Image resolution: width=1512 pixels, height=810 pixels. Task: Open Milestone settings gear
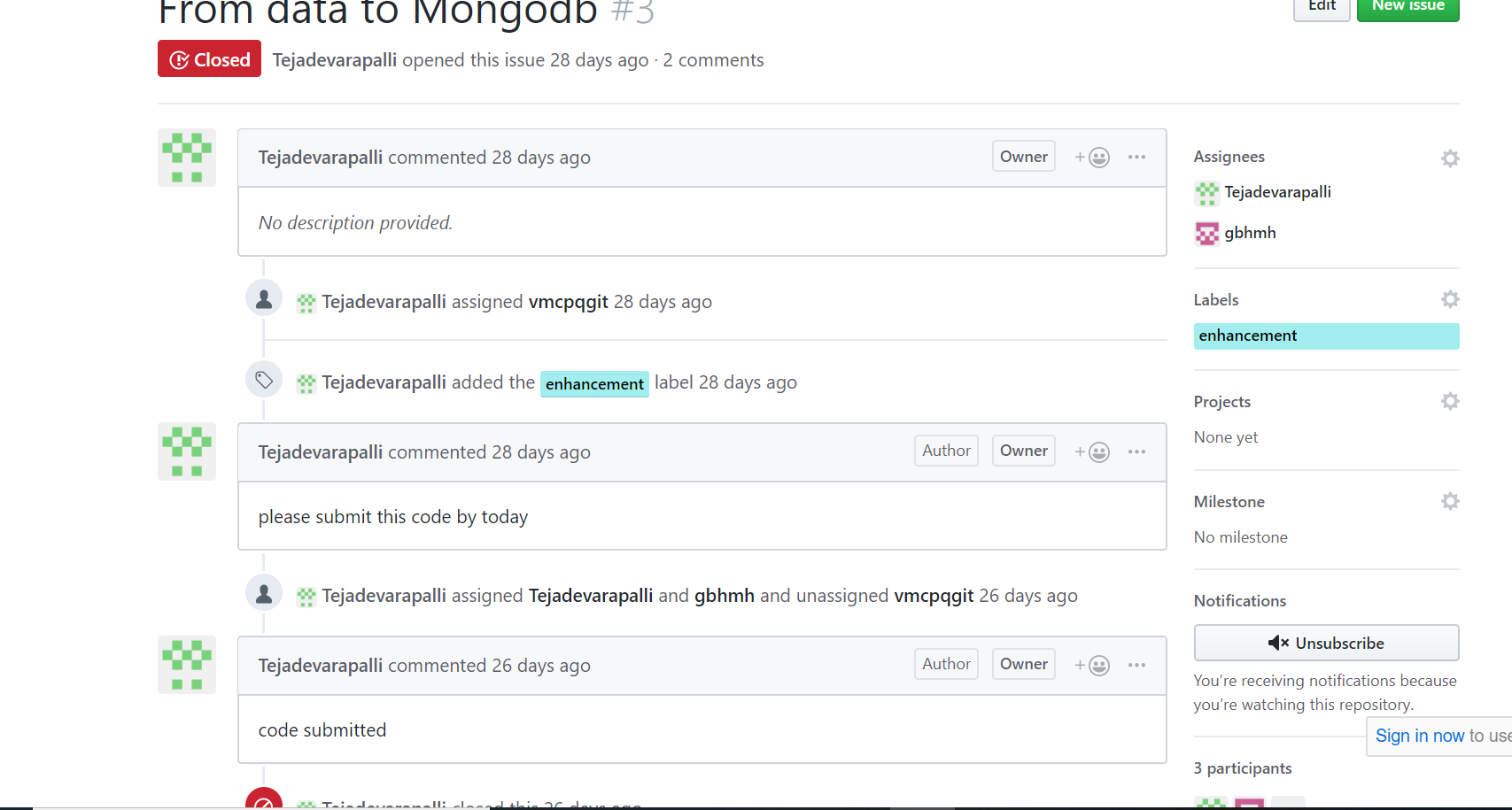point(1449,501)
